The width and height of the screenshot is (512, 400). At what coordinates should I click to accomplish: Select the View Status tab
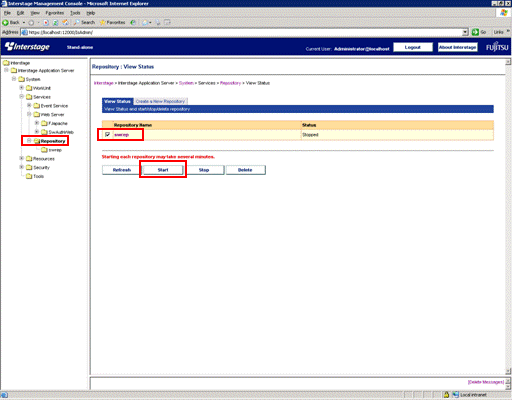tap(117, 101)
